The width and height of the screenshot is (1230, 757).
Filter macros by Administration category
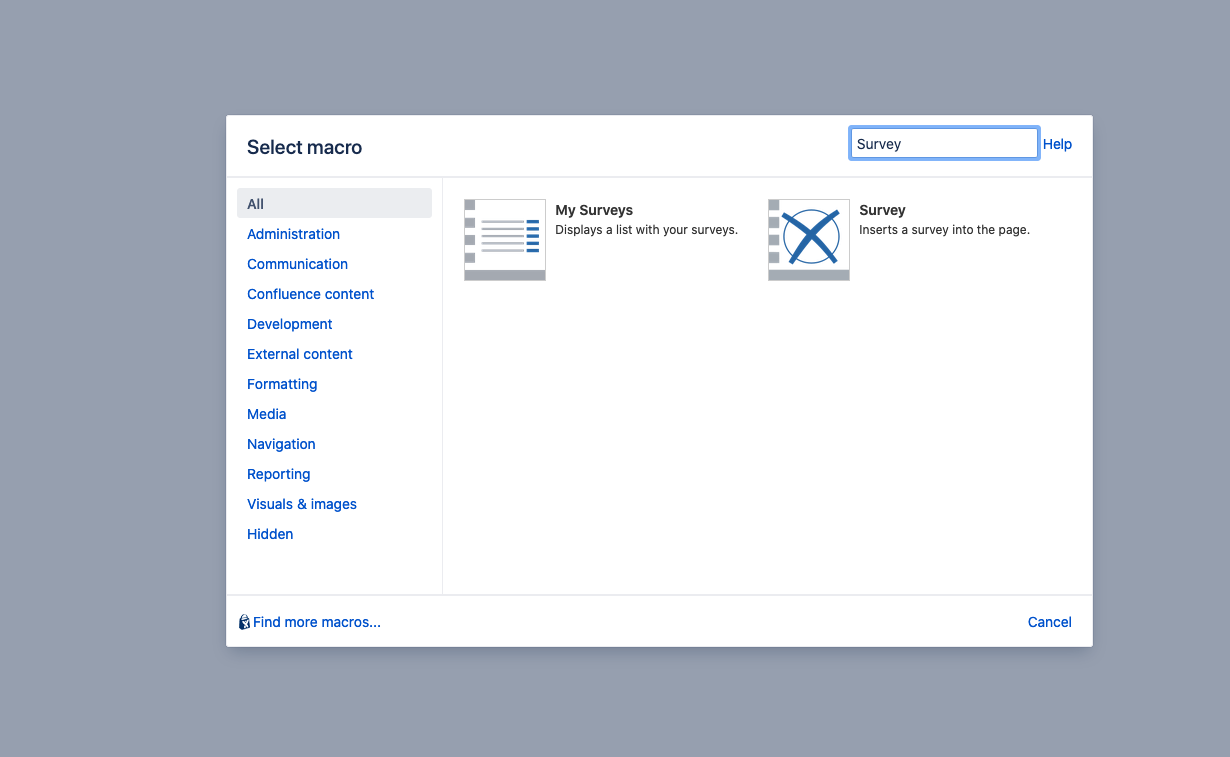click(x=293, y=234)
